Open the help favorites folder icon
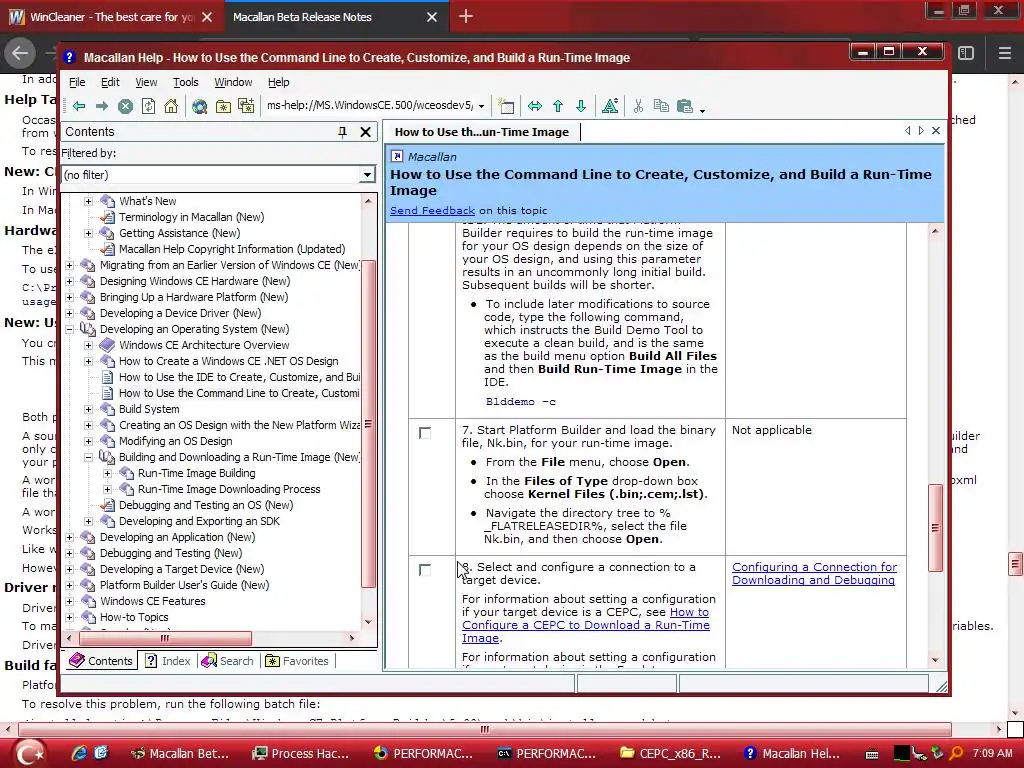 pos(223,106)
